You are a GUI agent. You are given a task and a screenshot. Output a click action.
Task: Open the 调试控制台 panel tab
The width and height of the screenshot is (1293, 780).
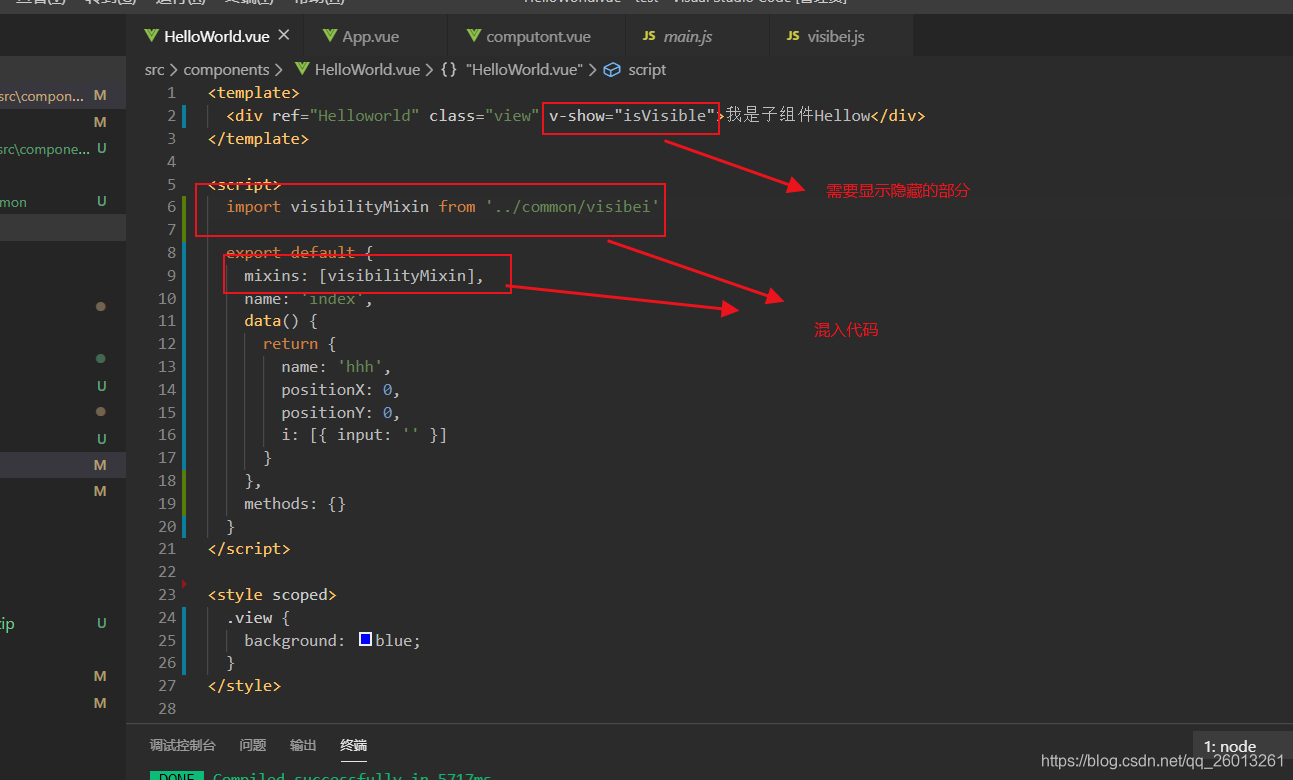[x=182, y=746]
